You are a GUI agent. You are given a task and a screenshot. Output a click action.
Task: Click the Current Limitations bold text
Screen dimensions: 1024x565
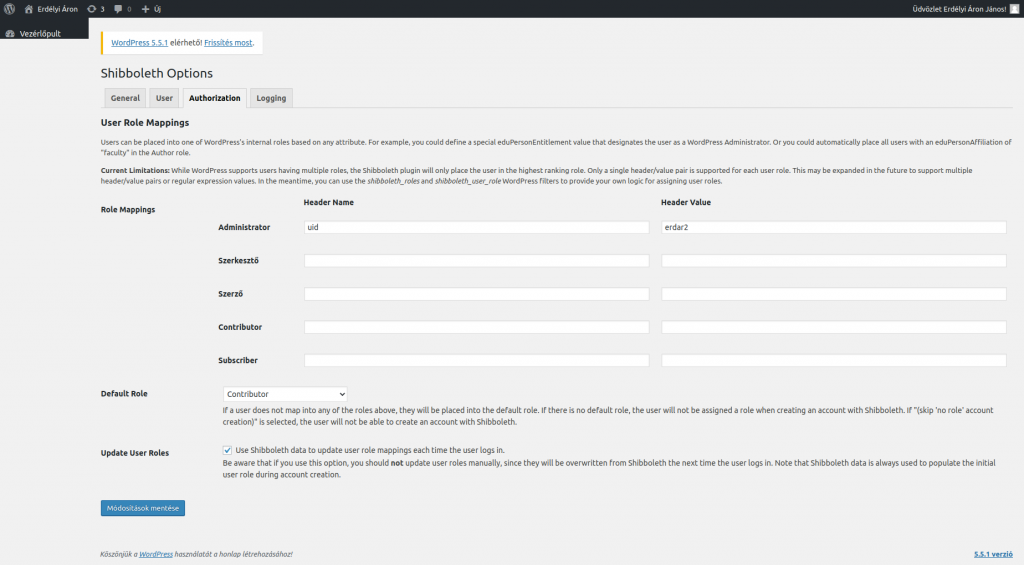pyautogui.click(x=135, y=170)
